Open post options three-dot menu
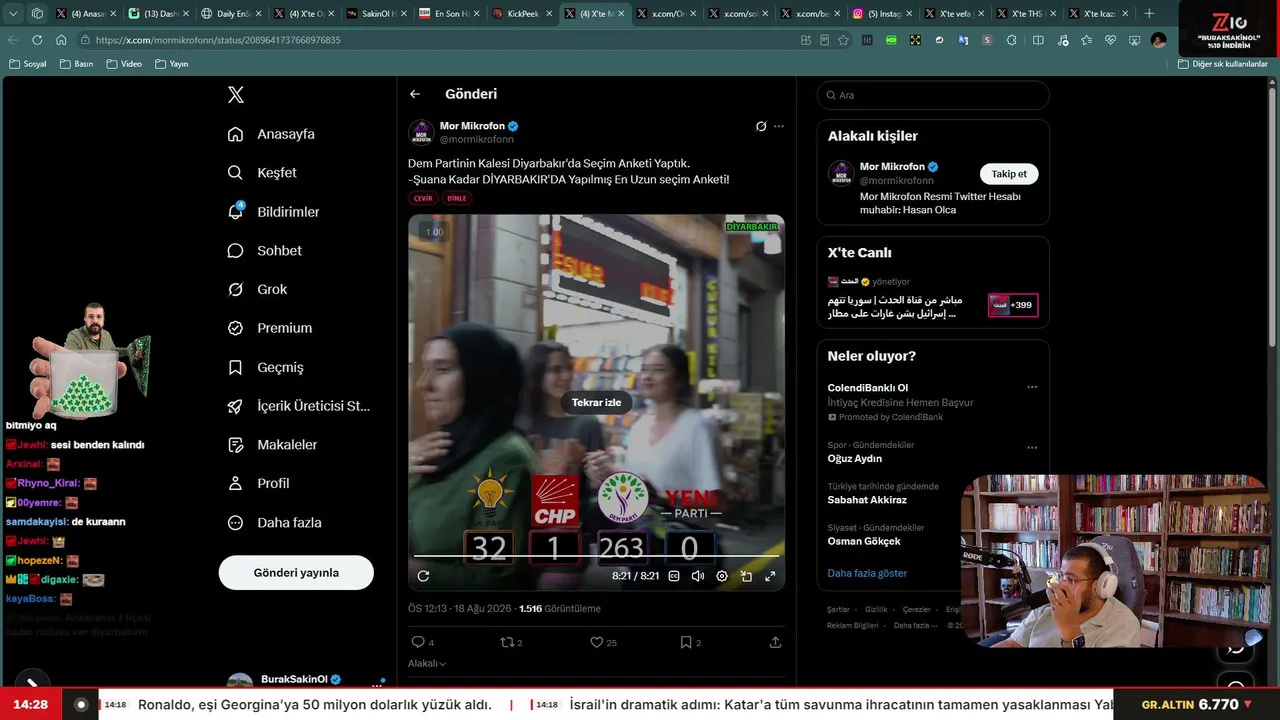The image size is (1280, 720). (779, 127)
